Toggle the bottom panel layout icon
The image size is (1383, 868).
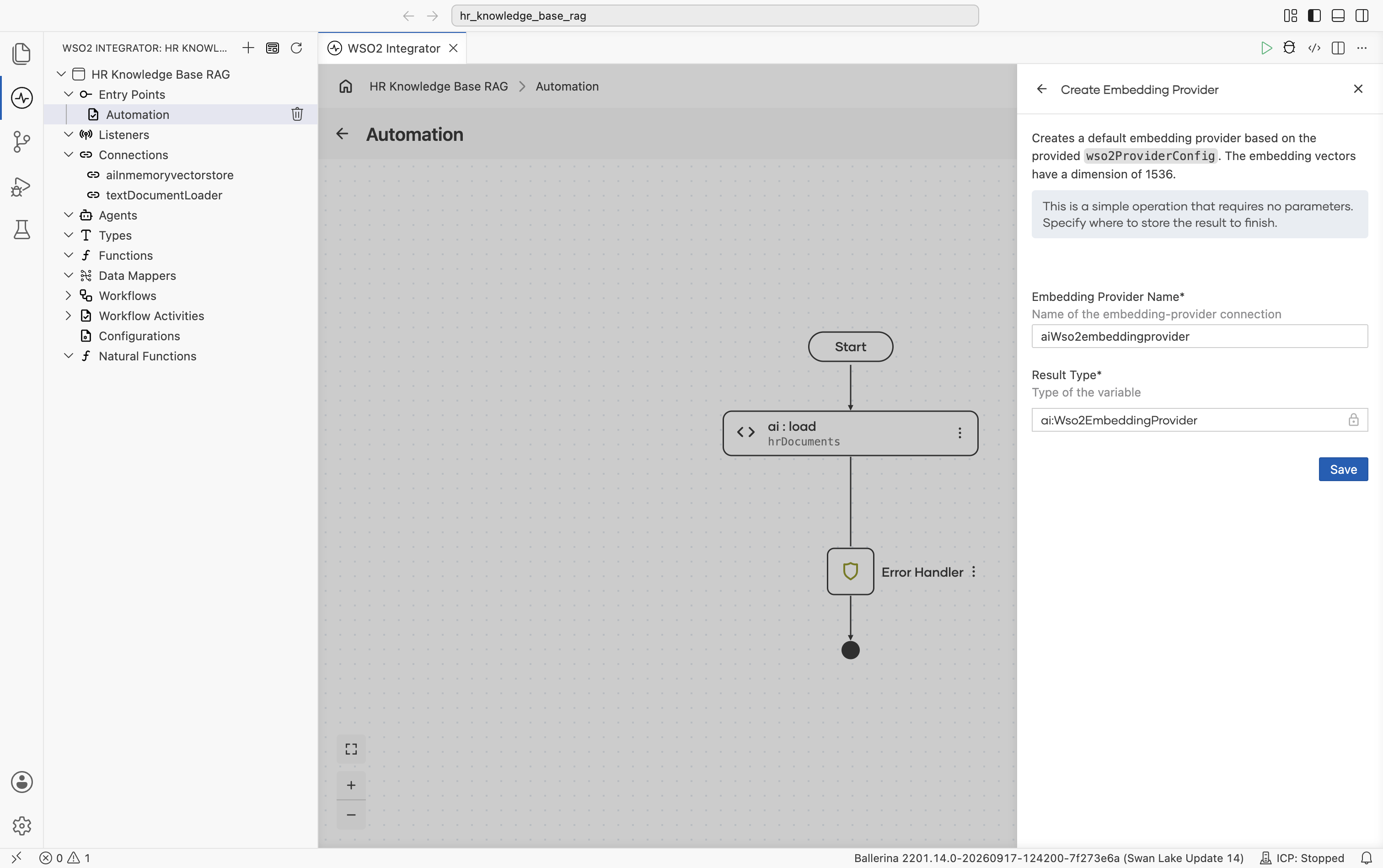coord(1338,16)
